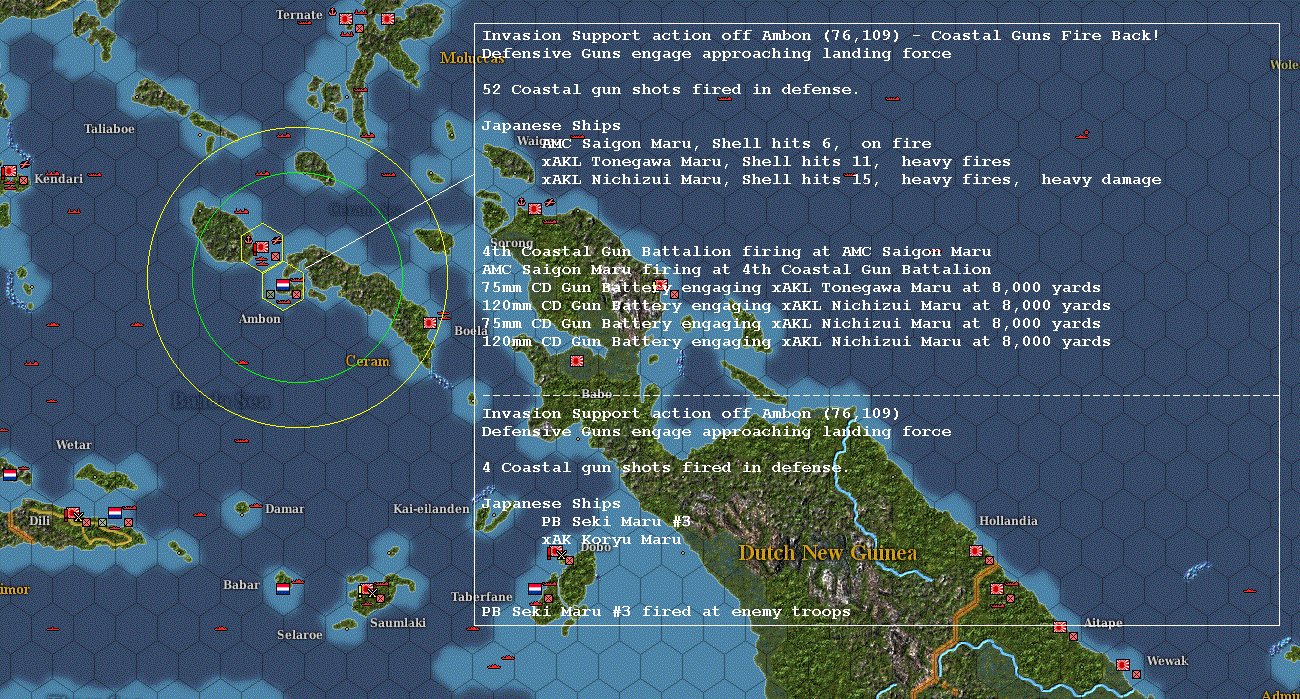The width and height of the screenshot is (1300, 699).
Task: Click the Ceram island label
Action: pos(367,360)
